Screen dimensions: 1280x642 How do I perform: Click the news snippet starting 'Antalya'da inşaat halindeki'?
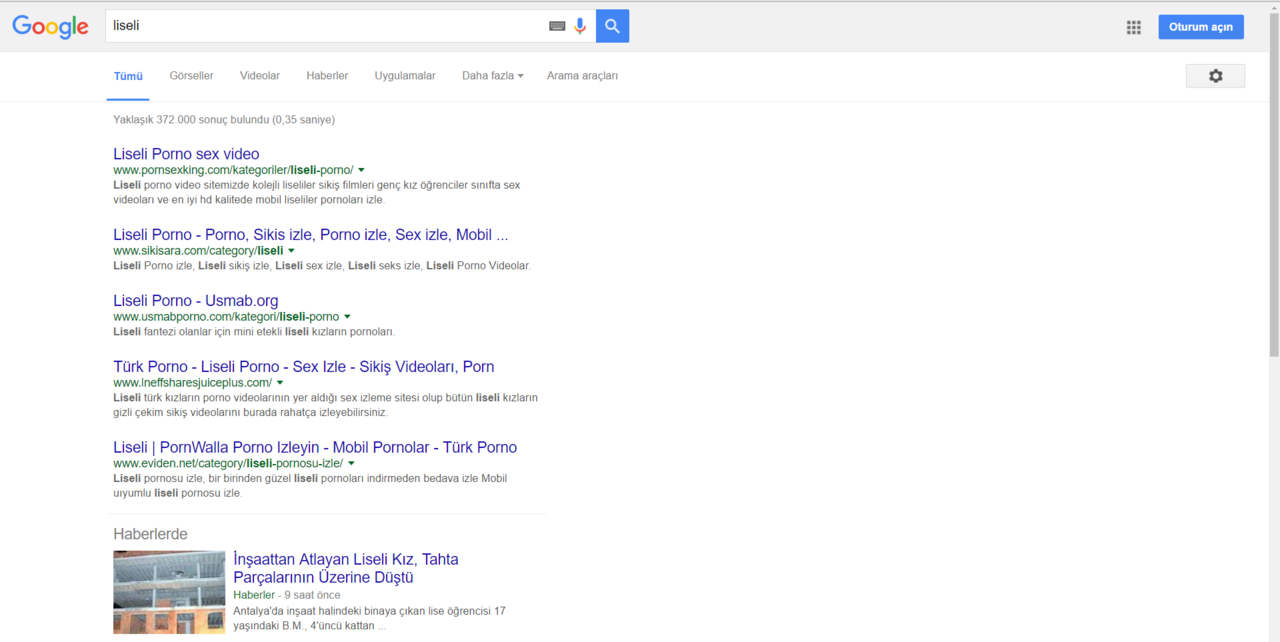[369, 618]
